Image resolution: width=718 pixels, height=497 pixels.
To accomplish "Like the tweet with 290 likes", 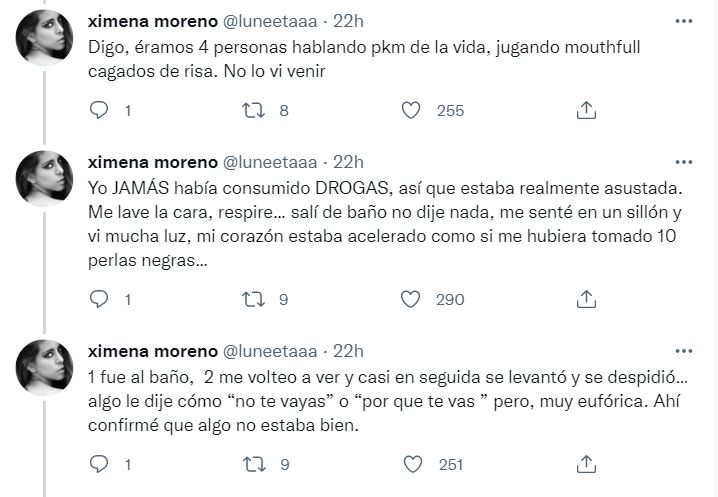I will [x=410, y=298].
